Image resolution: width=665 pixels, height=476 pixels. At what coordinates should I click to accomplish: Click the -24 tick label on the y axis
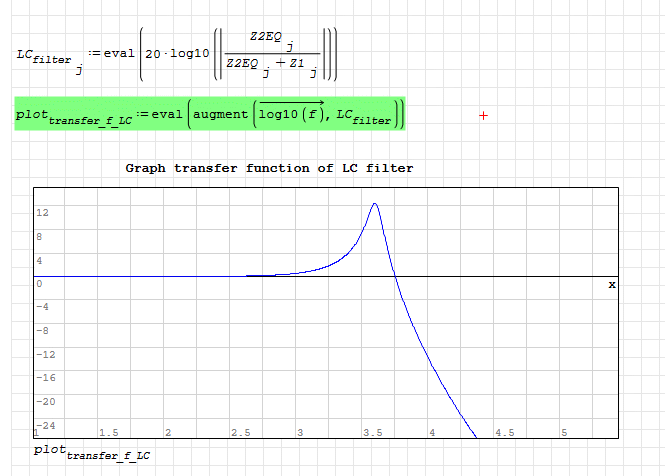coord(44,424)
